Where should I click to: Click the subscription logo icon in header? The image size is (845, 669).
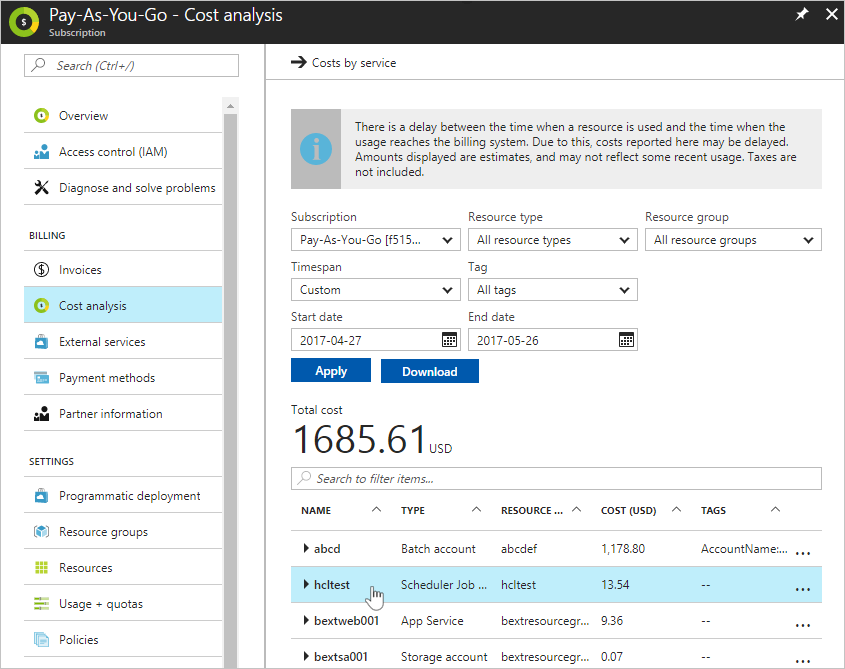coord(23,22)
